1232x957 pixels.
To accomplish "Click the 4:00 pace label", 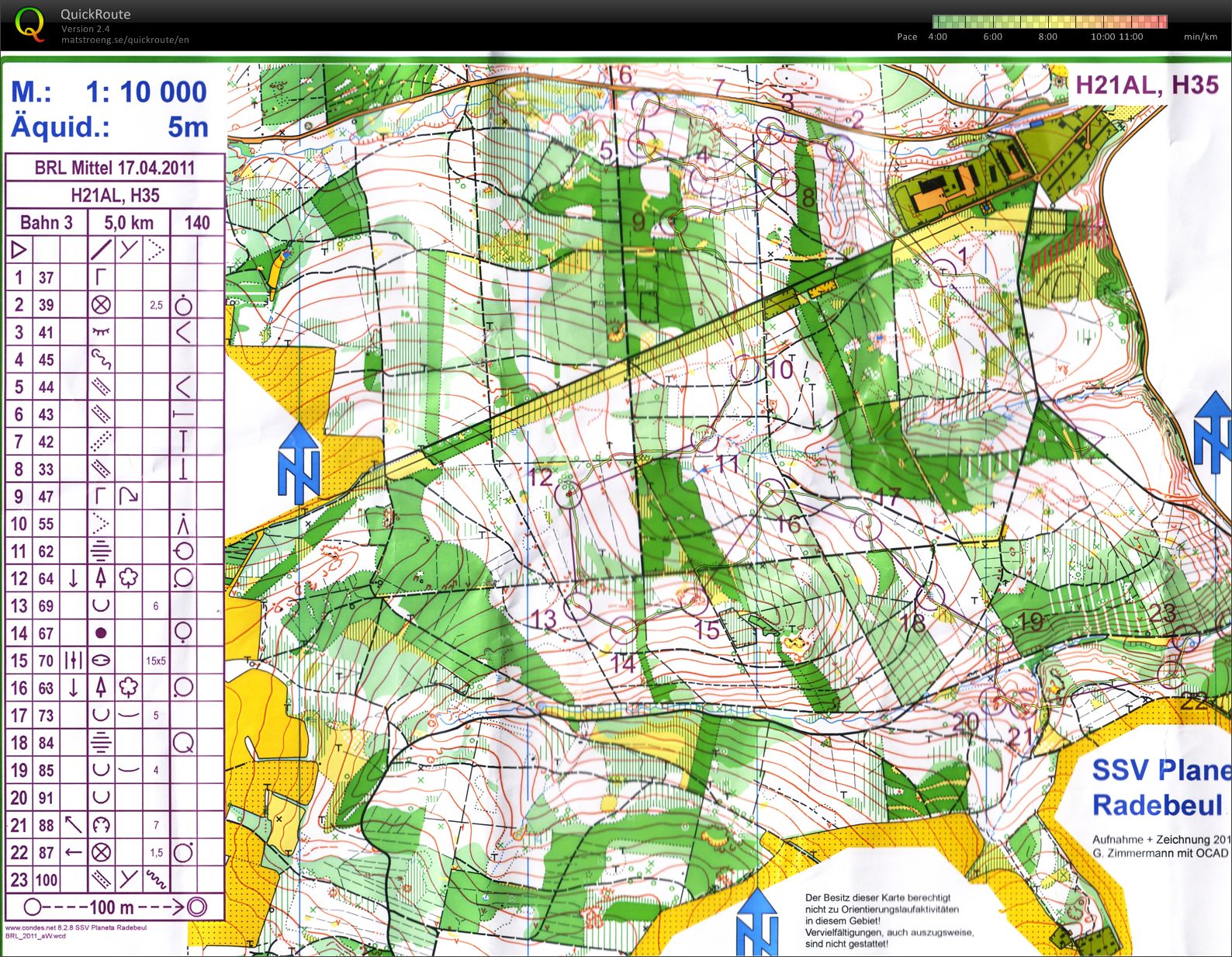I will (937, 36).
